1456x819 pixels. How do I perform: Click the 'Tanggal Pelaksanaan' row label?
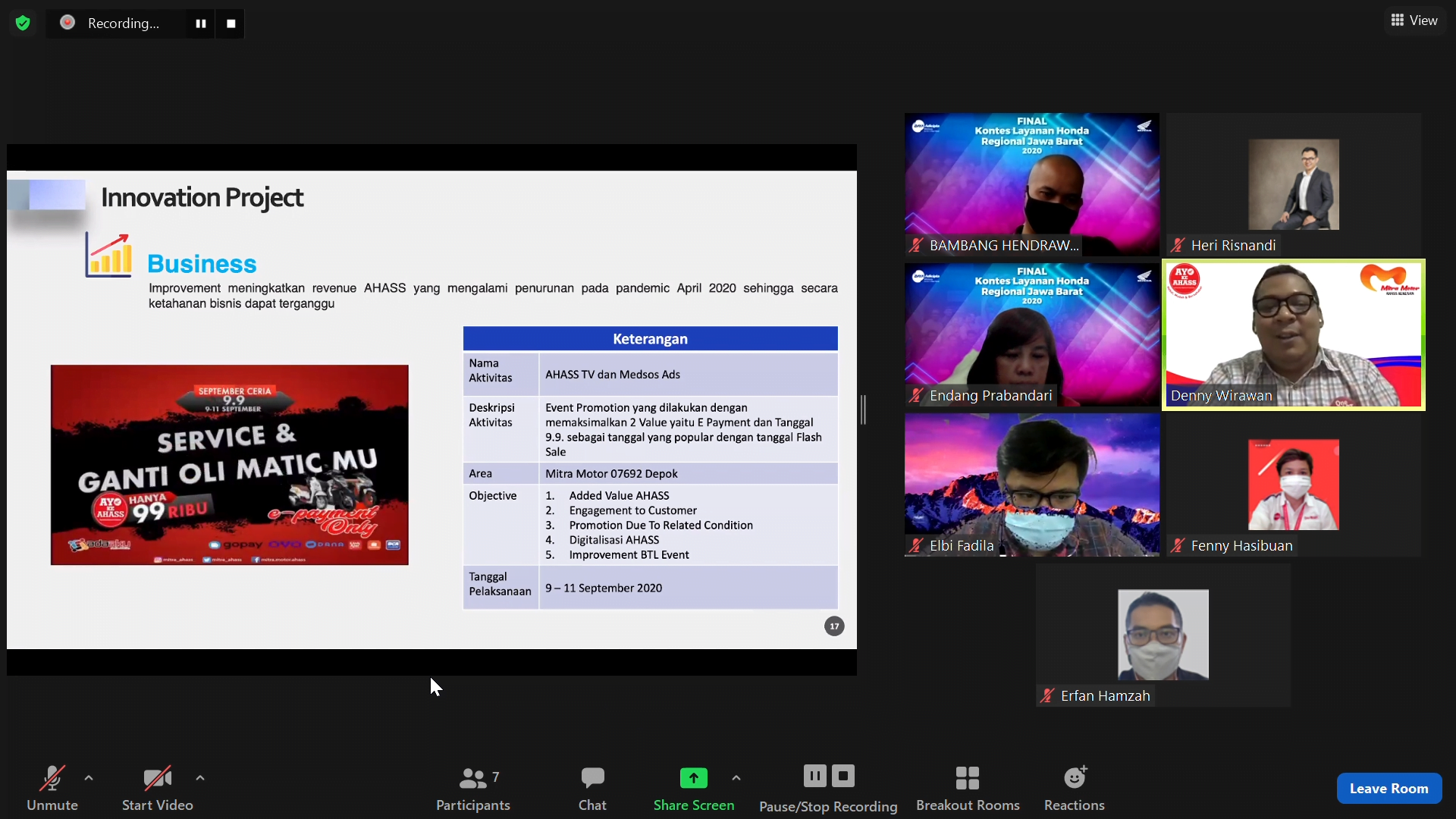500,584
